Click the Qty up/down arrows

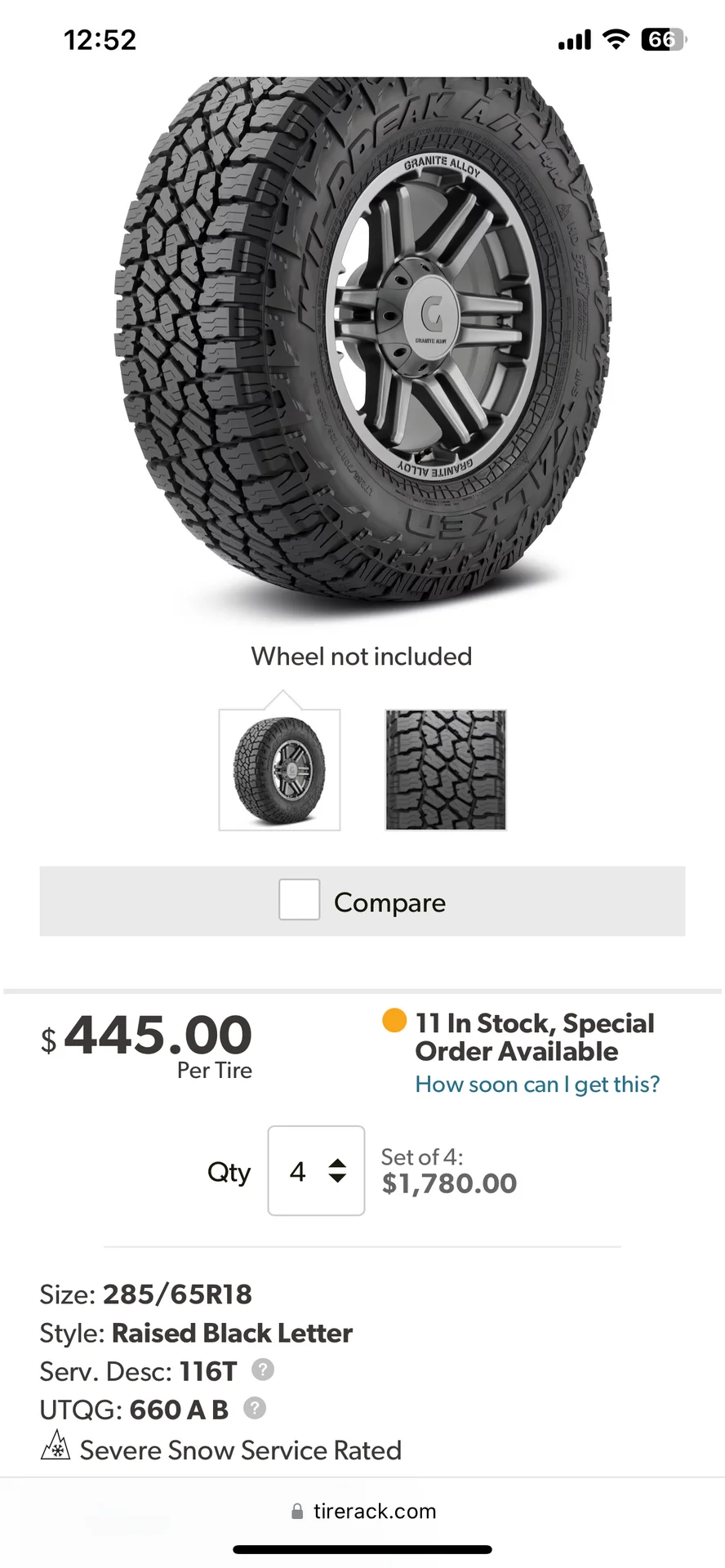click(337, 1170)
